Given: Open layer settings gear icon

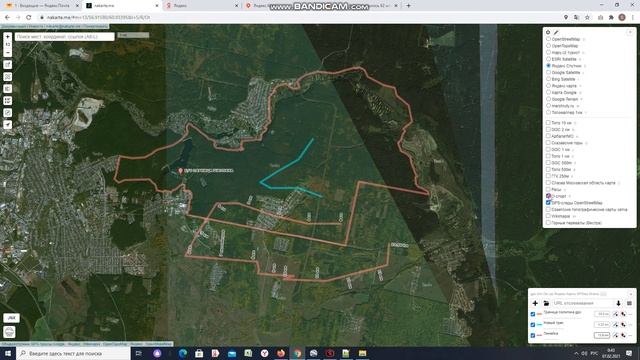Looking at the screenshot, I should pos(548,32).
